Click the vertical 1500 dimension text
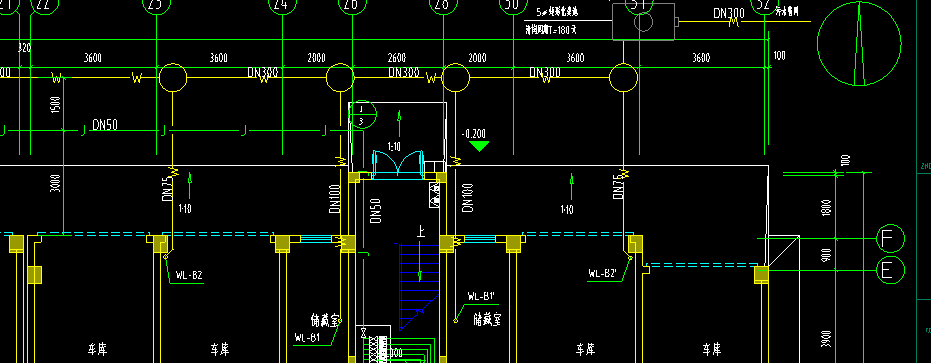 57,106
